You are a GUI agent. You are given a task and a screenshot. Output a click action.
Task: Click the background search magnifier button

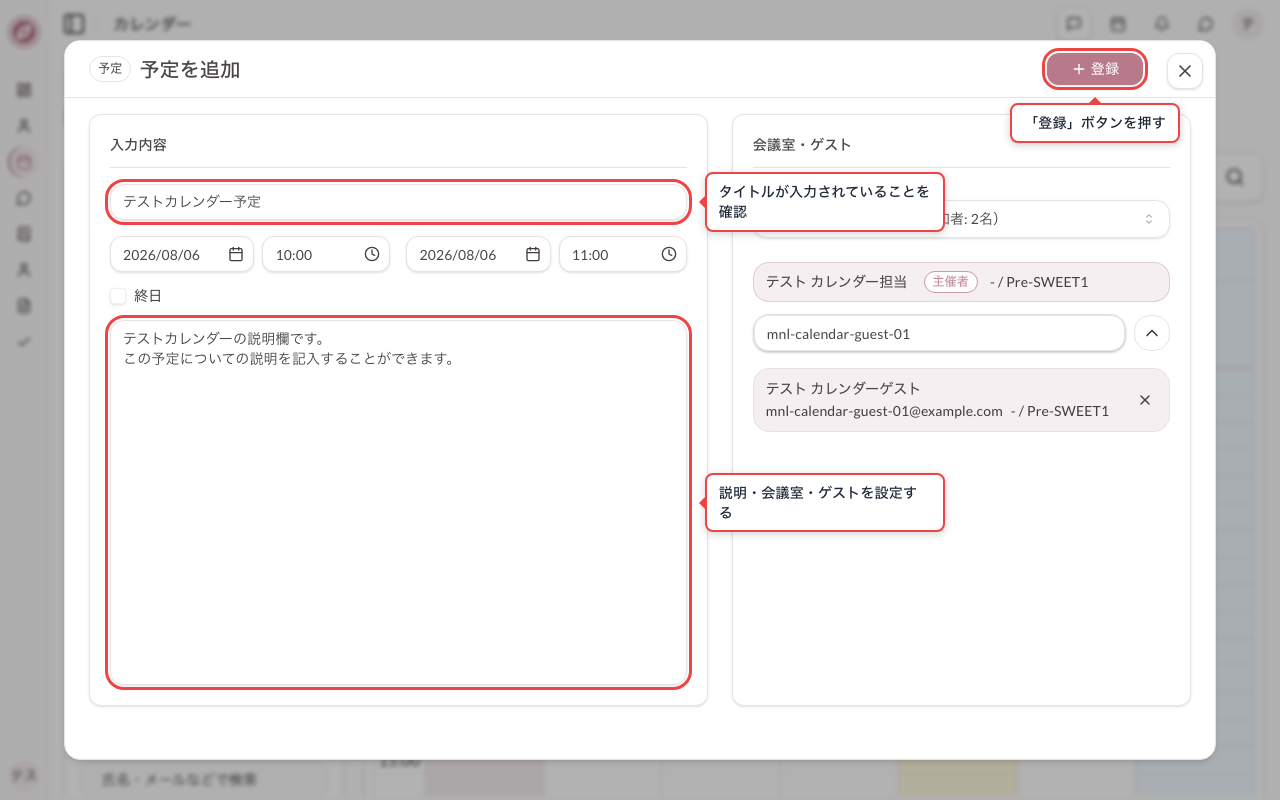pos(1234,176)
